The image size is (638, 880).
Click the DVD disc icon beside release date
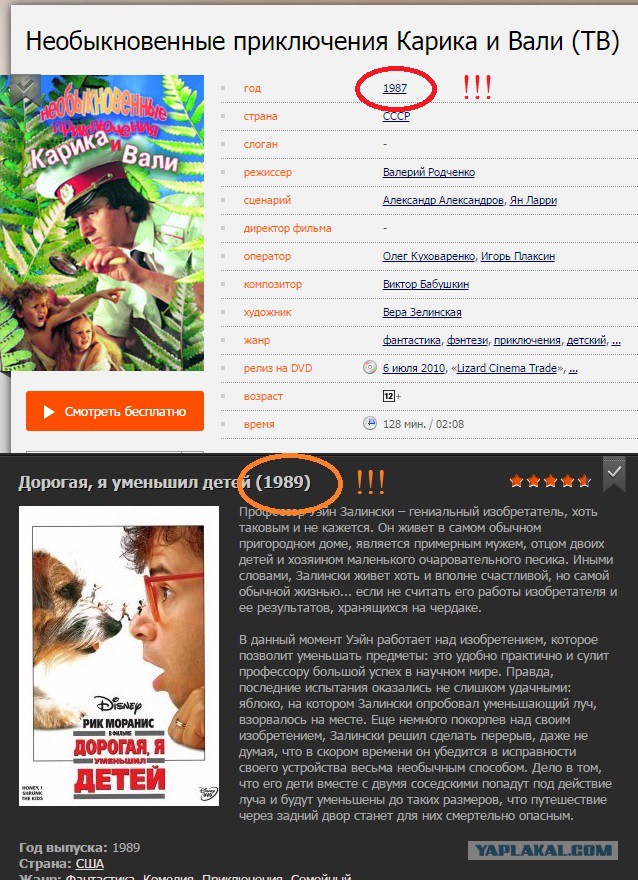[369, 368]
